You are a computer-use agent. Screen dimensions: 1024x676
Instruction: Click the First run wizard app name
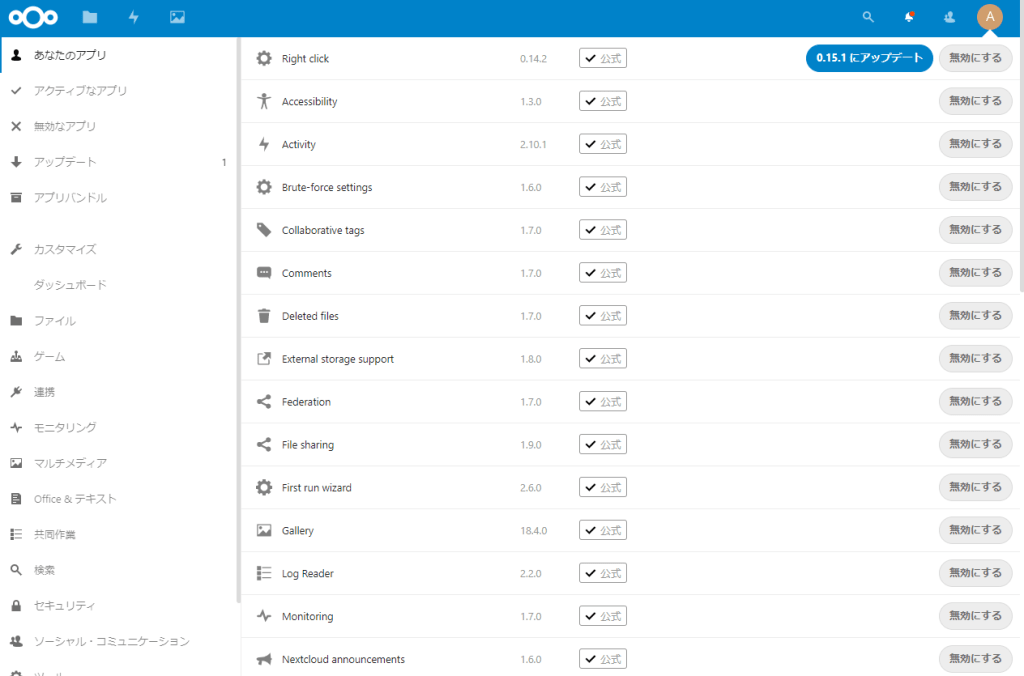(x=316, y=487)
